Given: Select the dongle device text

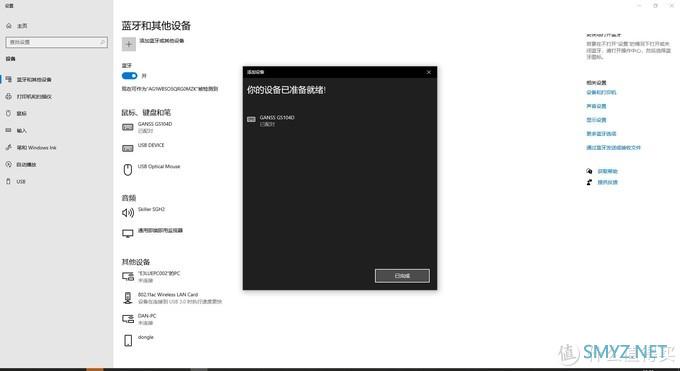Looking at the screenshot, I should point(145,337).
